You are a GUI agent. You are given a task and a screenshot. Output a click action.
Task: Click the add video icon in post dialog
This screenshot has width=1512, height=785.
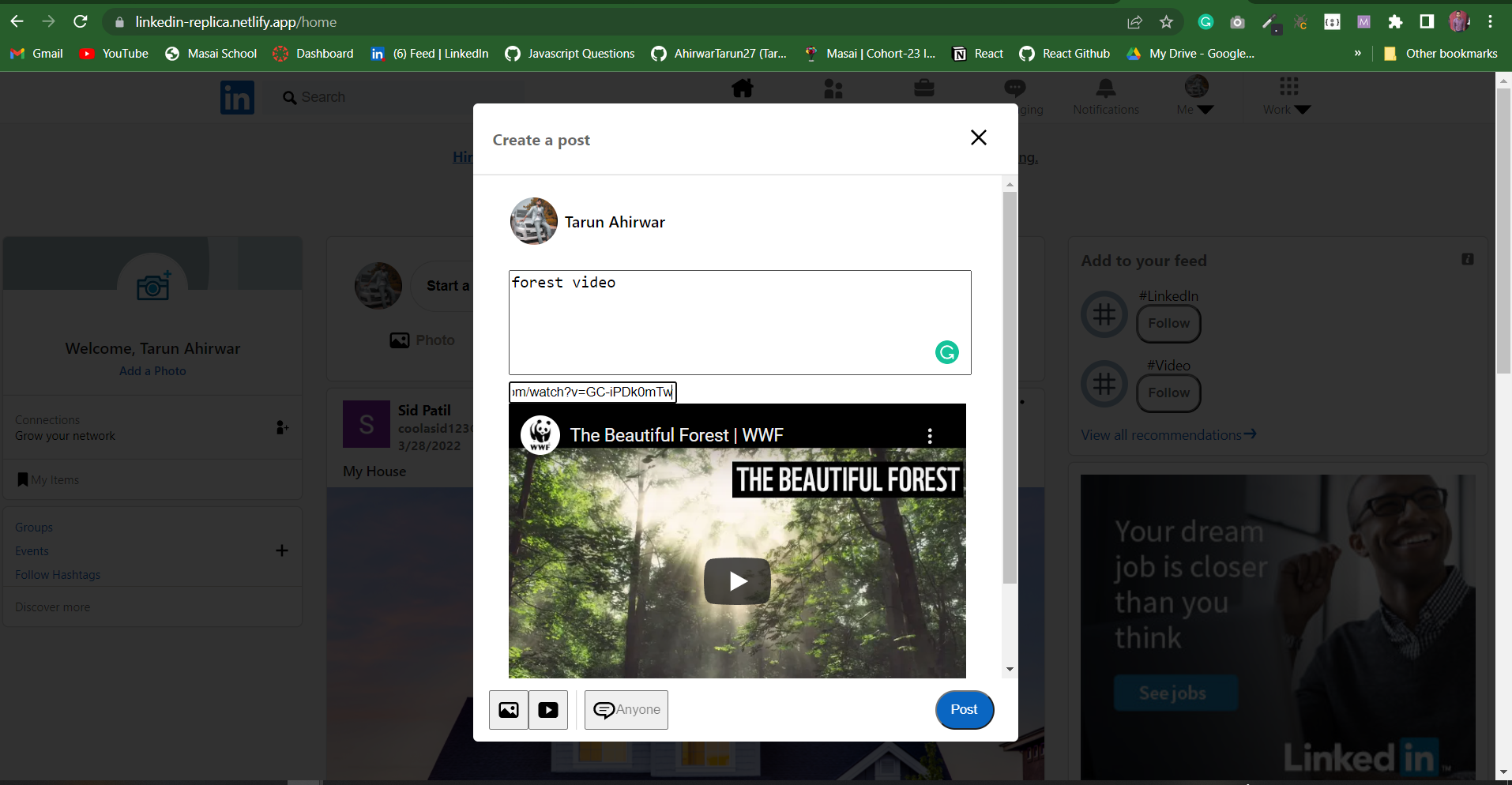(548, 710)
